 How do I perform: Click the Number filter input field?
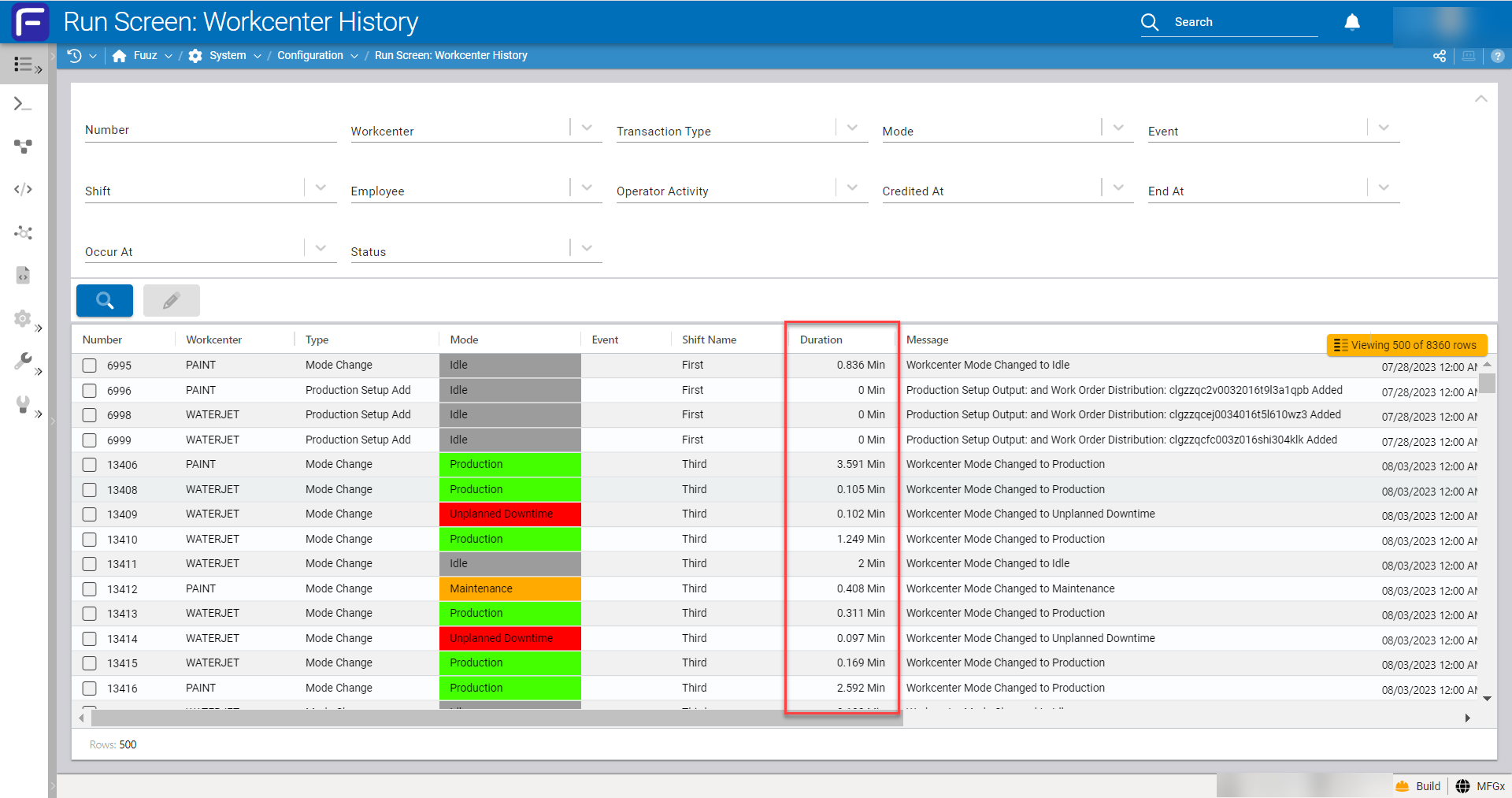coord(210,131)
